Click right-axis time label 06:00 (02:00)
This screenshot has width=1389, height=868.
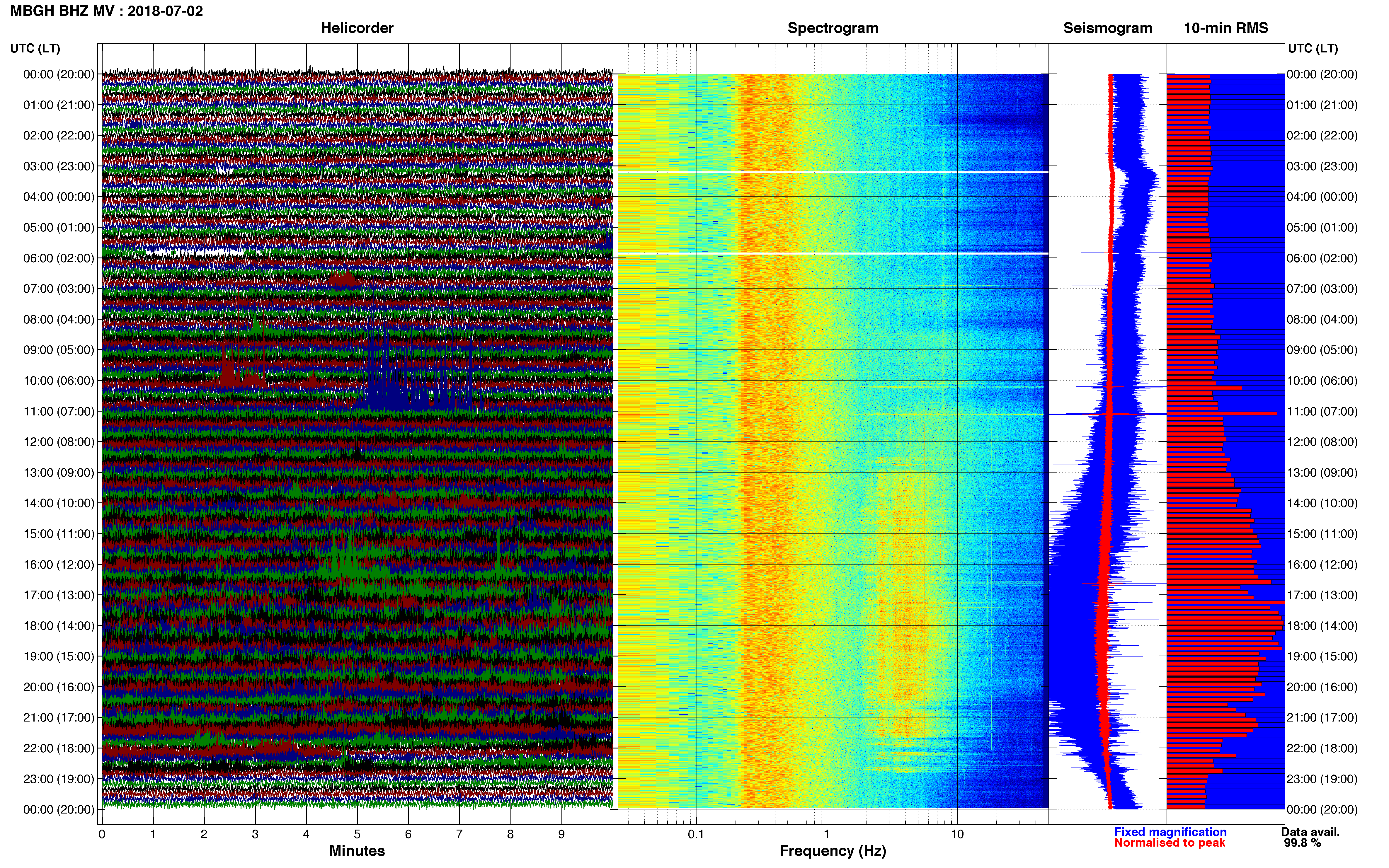[x=1322, y=258]
